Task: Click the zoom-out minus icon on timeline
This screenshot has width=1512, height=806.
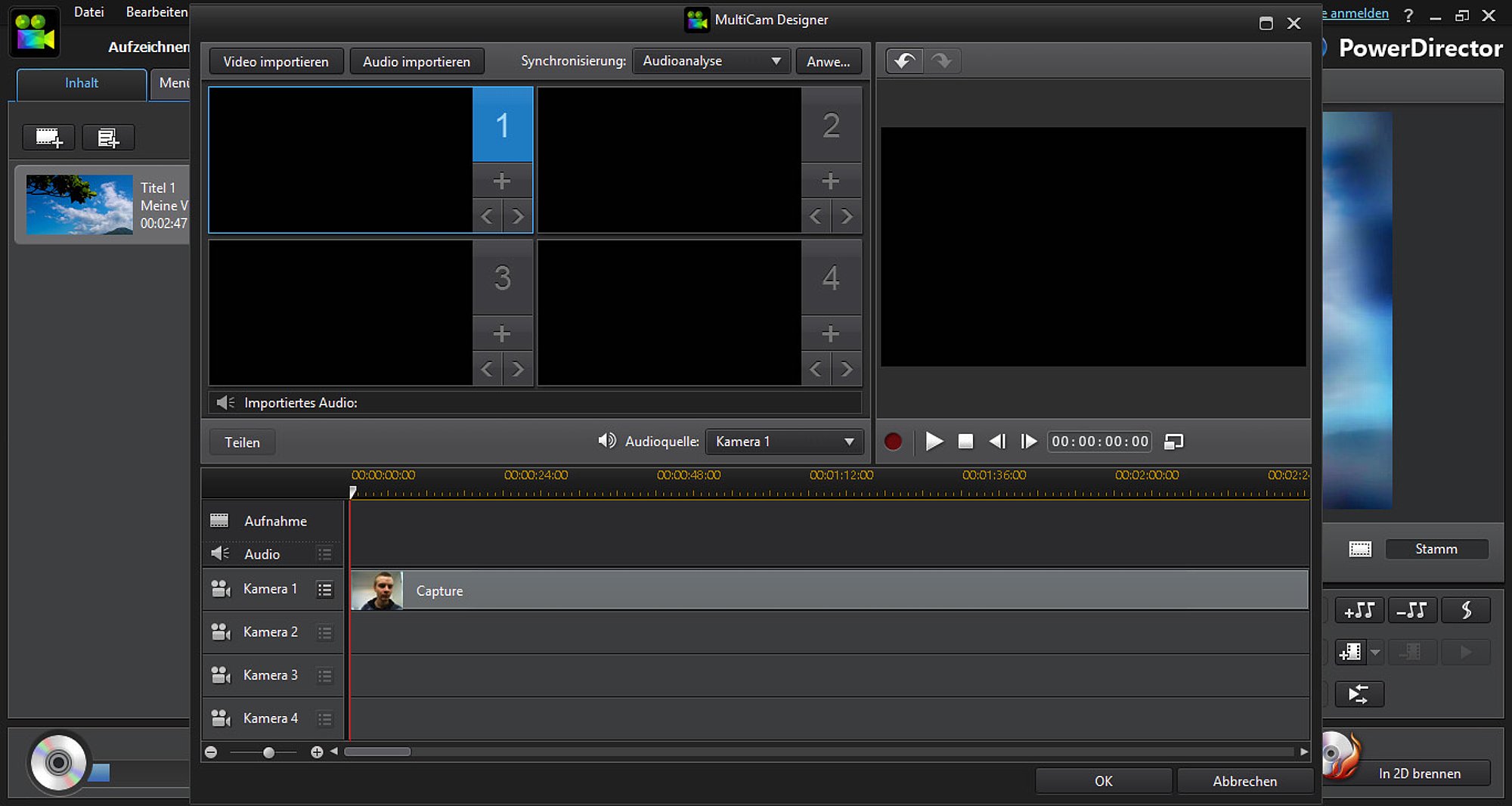Action: [211, 752]
